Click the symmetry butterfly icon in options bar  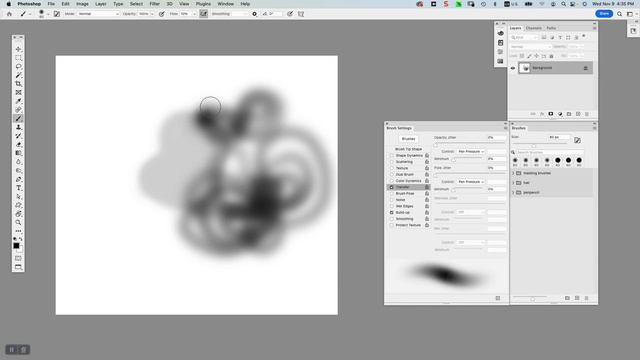coord(301,14)
